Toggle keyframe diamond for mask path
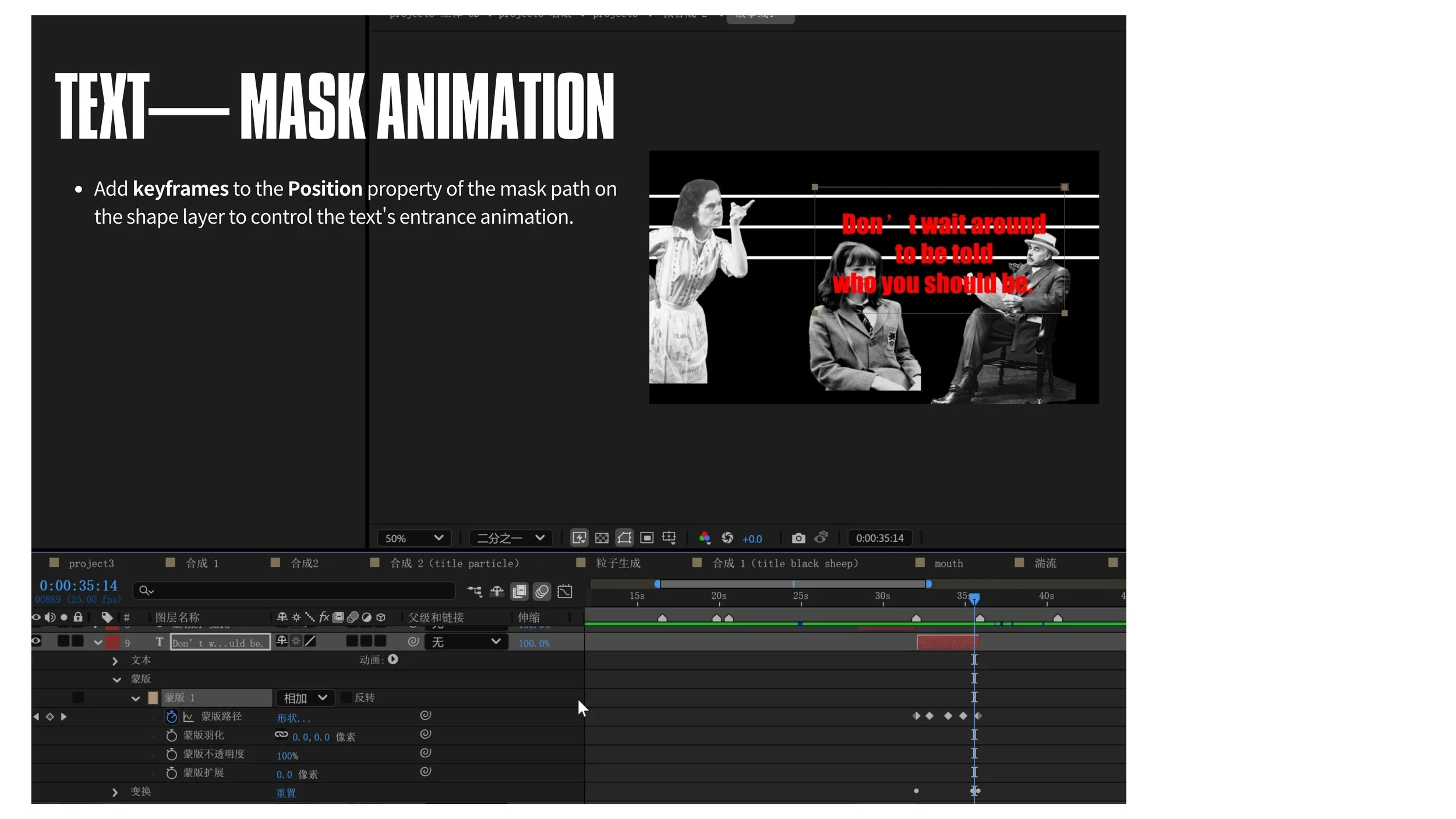This screenshot has height=819, width=1456. click(x=50, y=716)
